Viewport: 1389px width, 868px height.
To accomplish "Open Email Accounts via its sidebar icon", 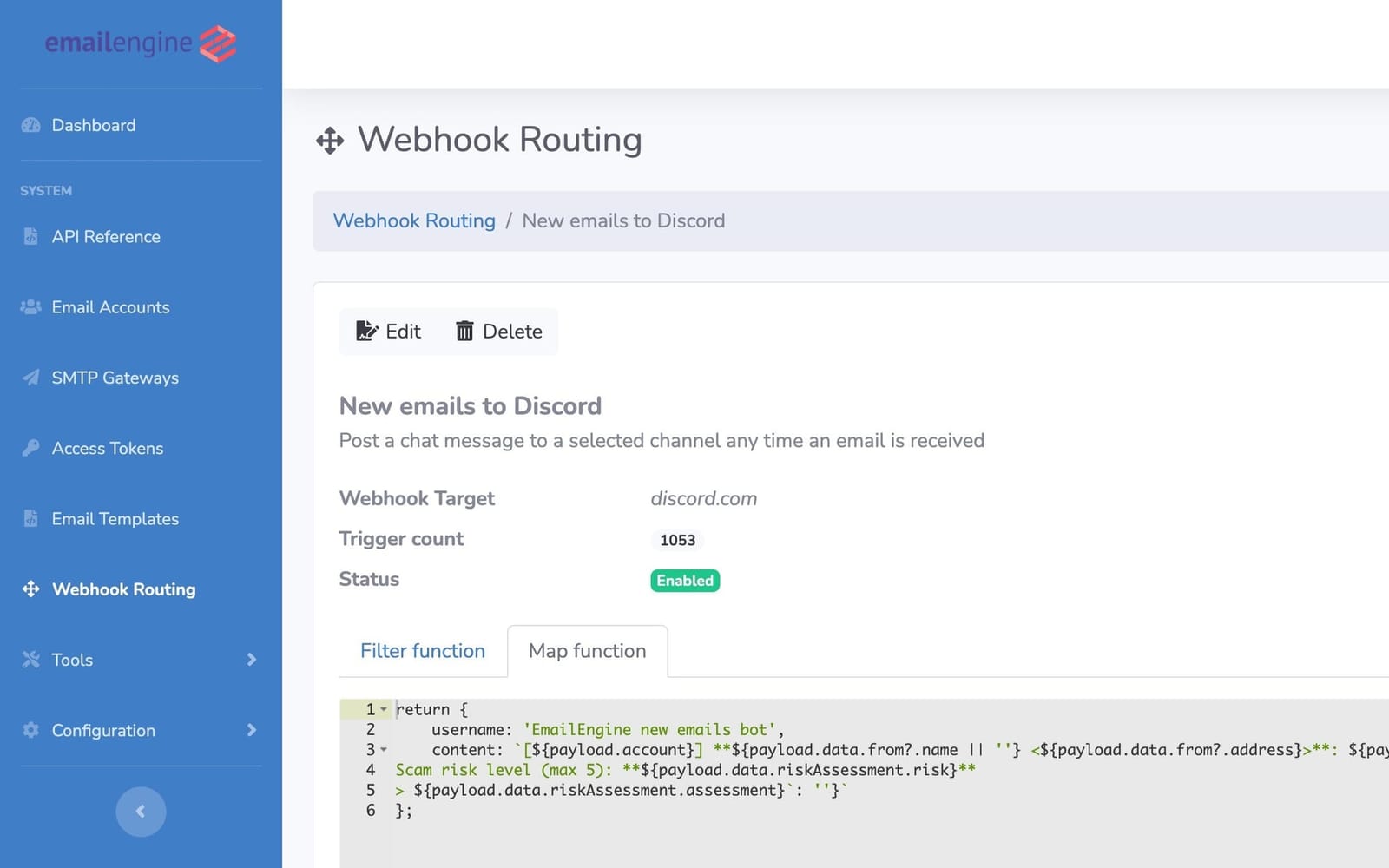I will pos(30,307).
